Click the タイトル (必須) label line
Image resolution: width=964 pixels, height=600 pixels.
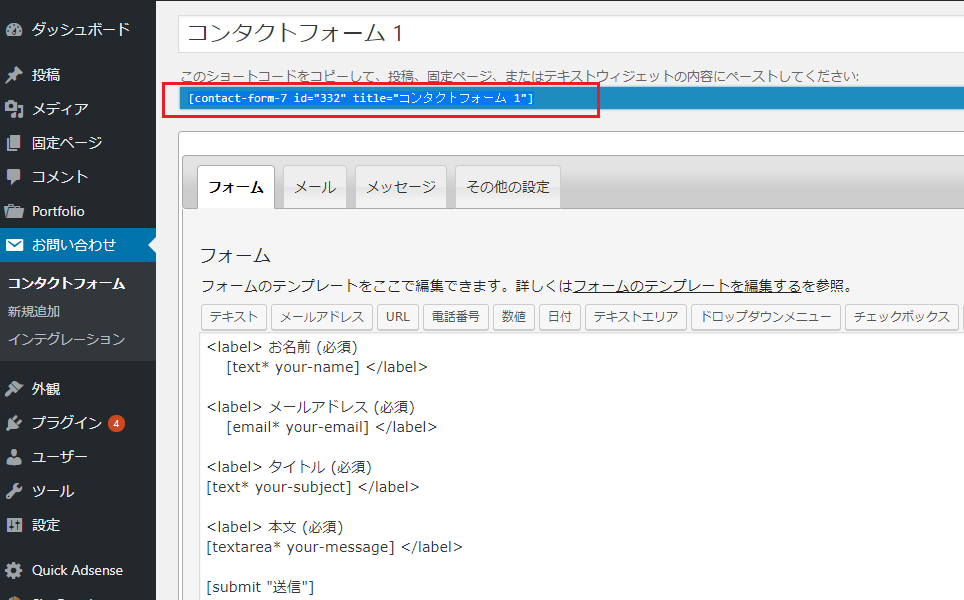click(x=290, y=467)
